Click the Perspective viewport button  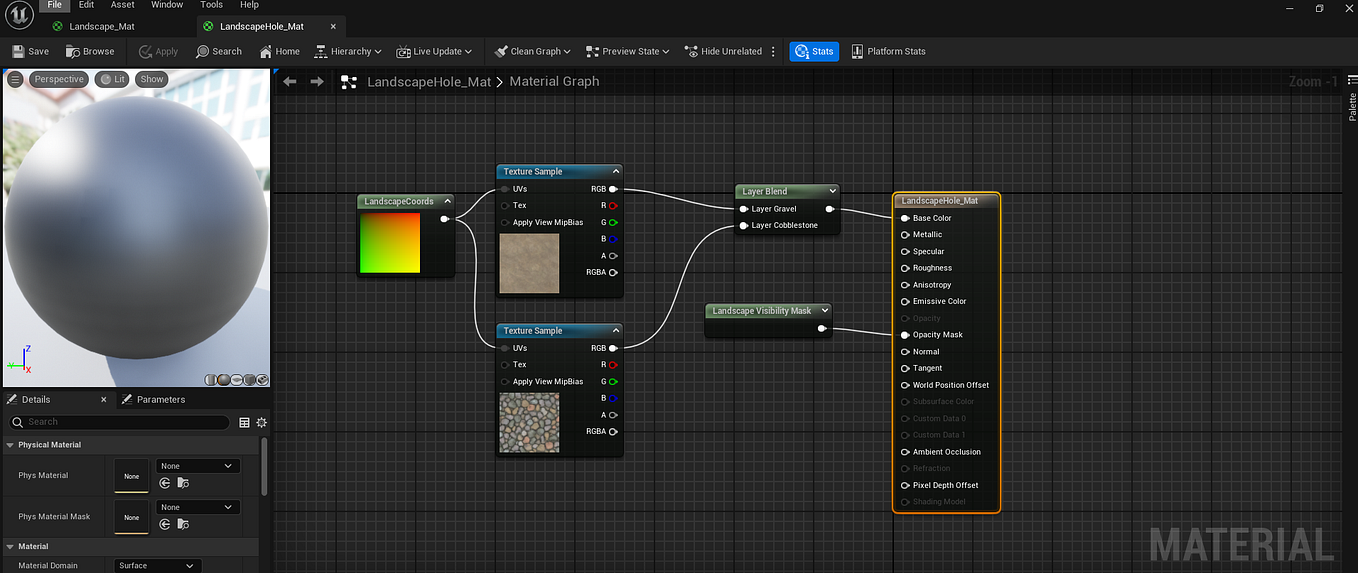(58, 79)
